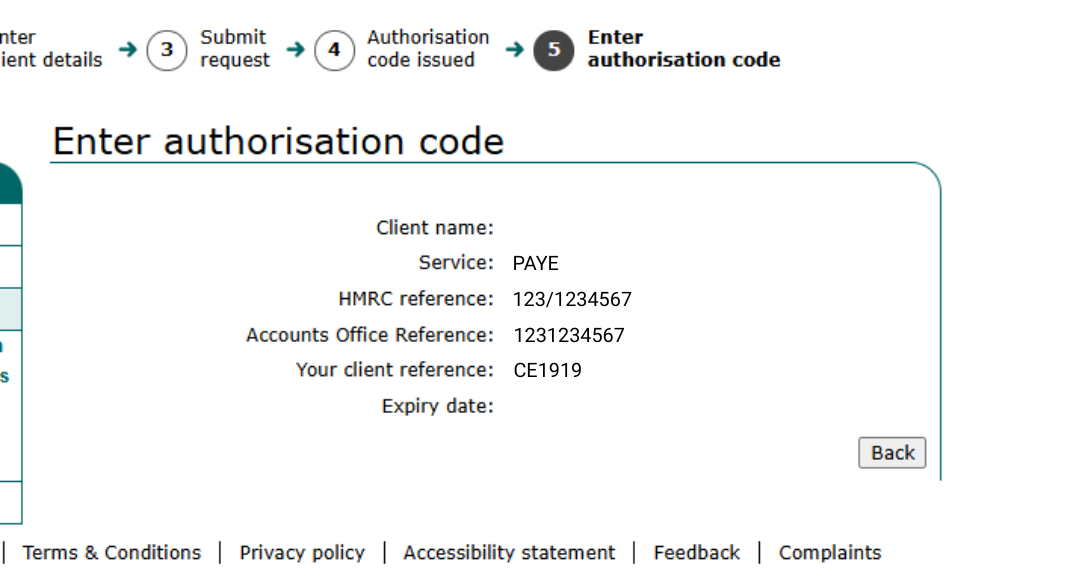The height and width of the screenshot is (585, 1080).
Task: Select the bold 'Enter authorisation code' step label
Action: tap(683, 49)
